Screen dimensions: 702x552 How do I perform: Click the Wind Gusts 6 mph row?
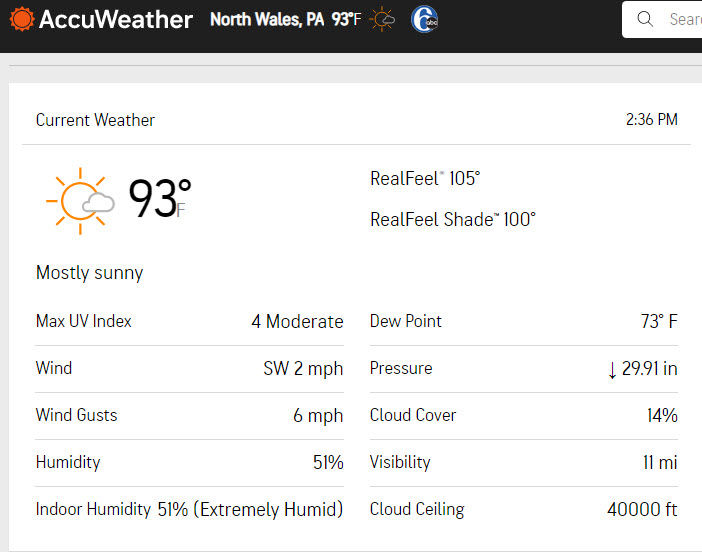click(x=189, y=415)
